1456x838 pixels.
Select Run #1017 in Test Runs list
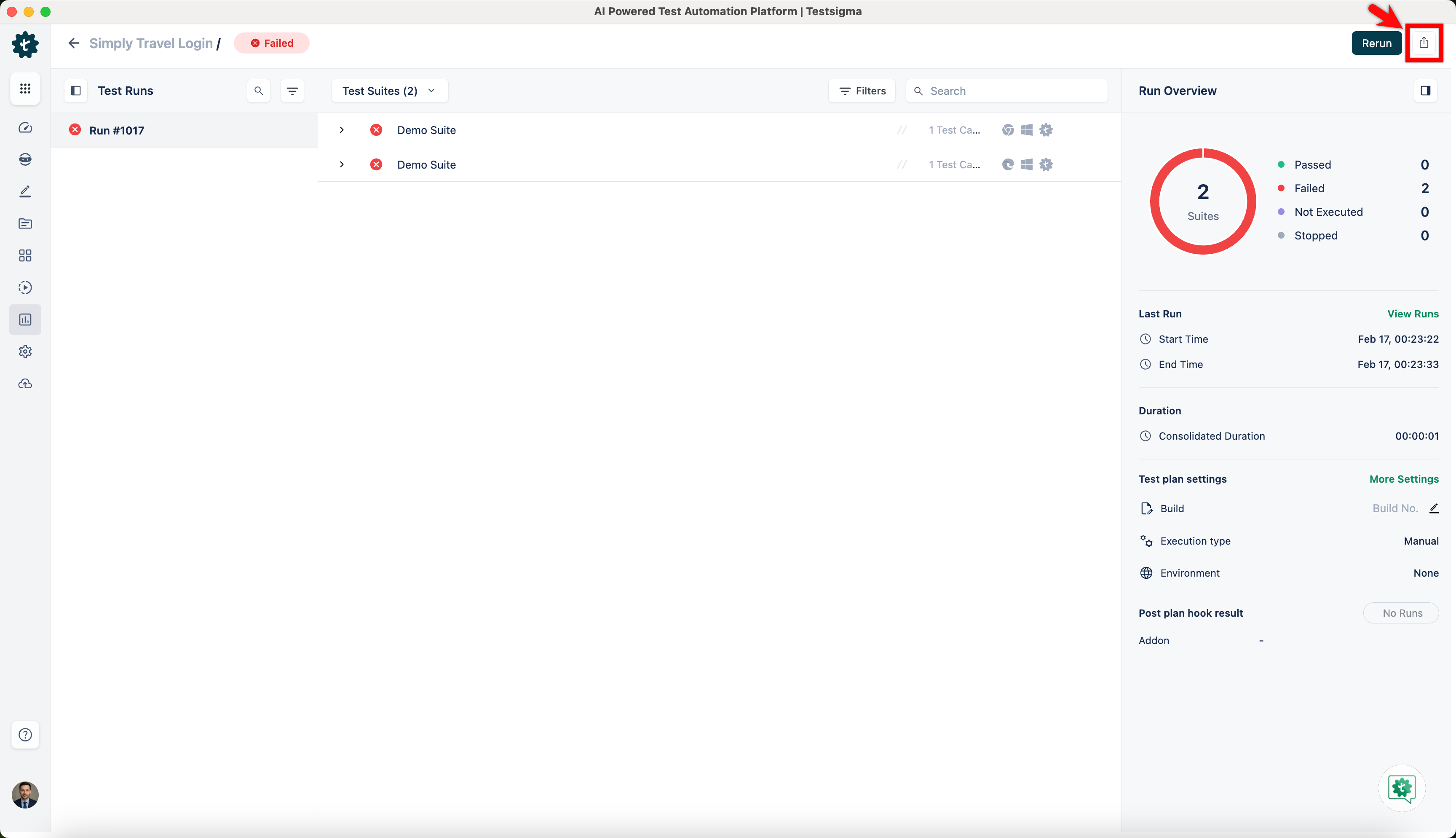pyautogui.click(x=117, y=130)
